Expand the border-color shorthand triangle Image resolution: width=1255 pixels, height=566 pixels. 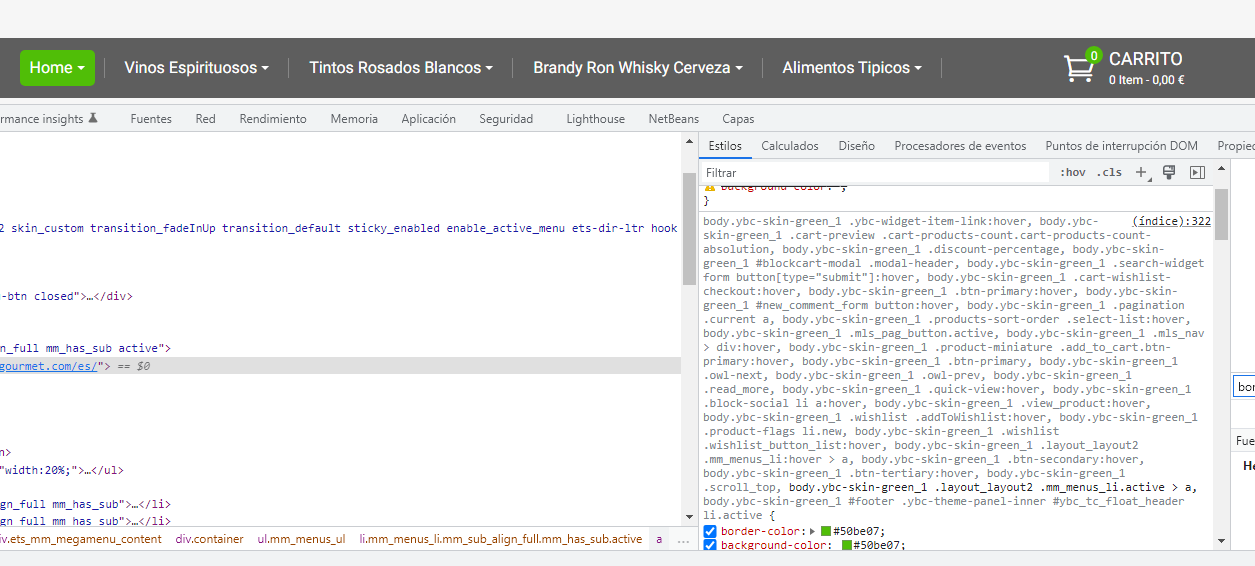click(812, 531)
